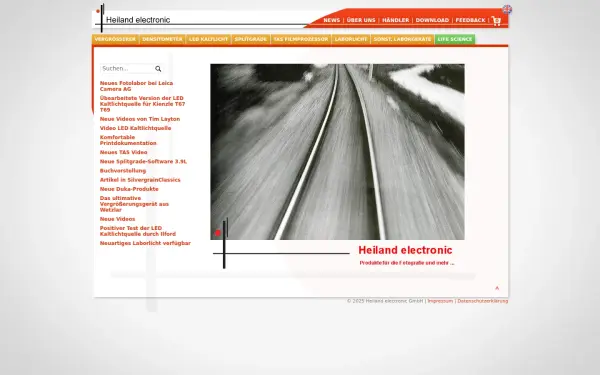The image size is (600, 375).
Task: Open 'Komfortable Printdokumentation' link
Action: [128, 140]
